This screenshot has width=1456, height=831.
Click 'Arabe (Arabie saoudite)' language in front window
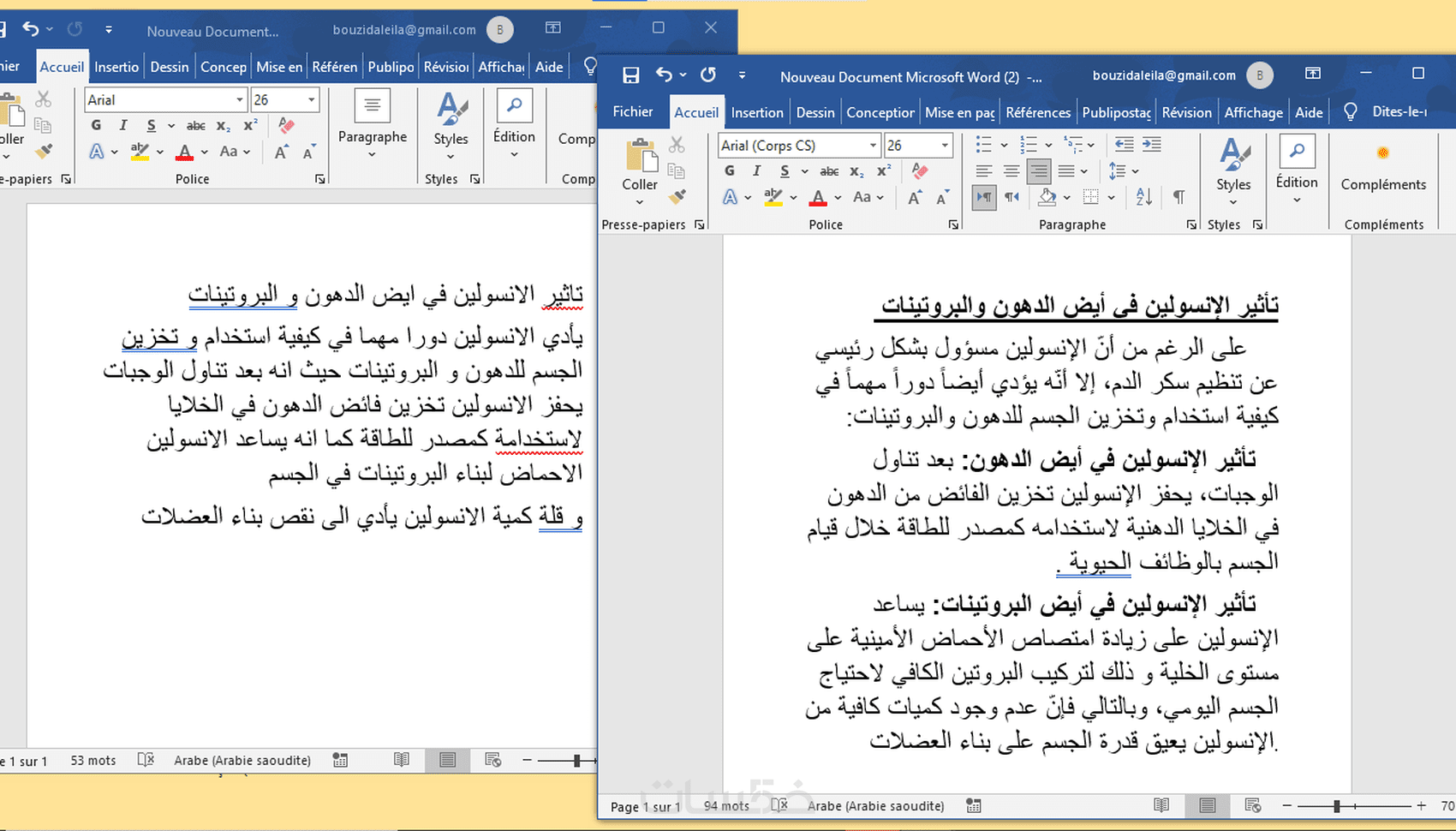(875, 806)
